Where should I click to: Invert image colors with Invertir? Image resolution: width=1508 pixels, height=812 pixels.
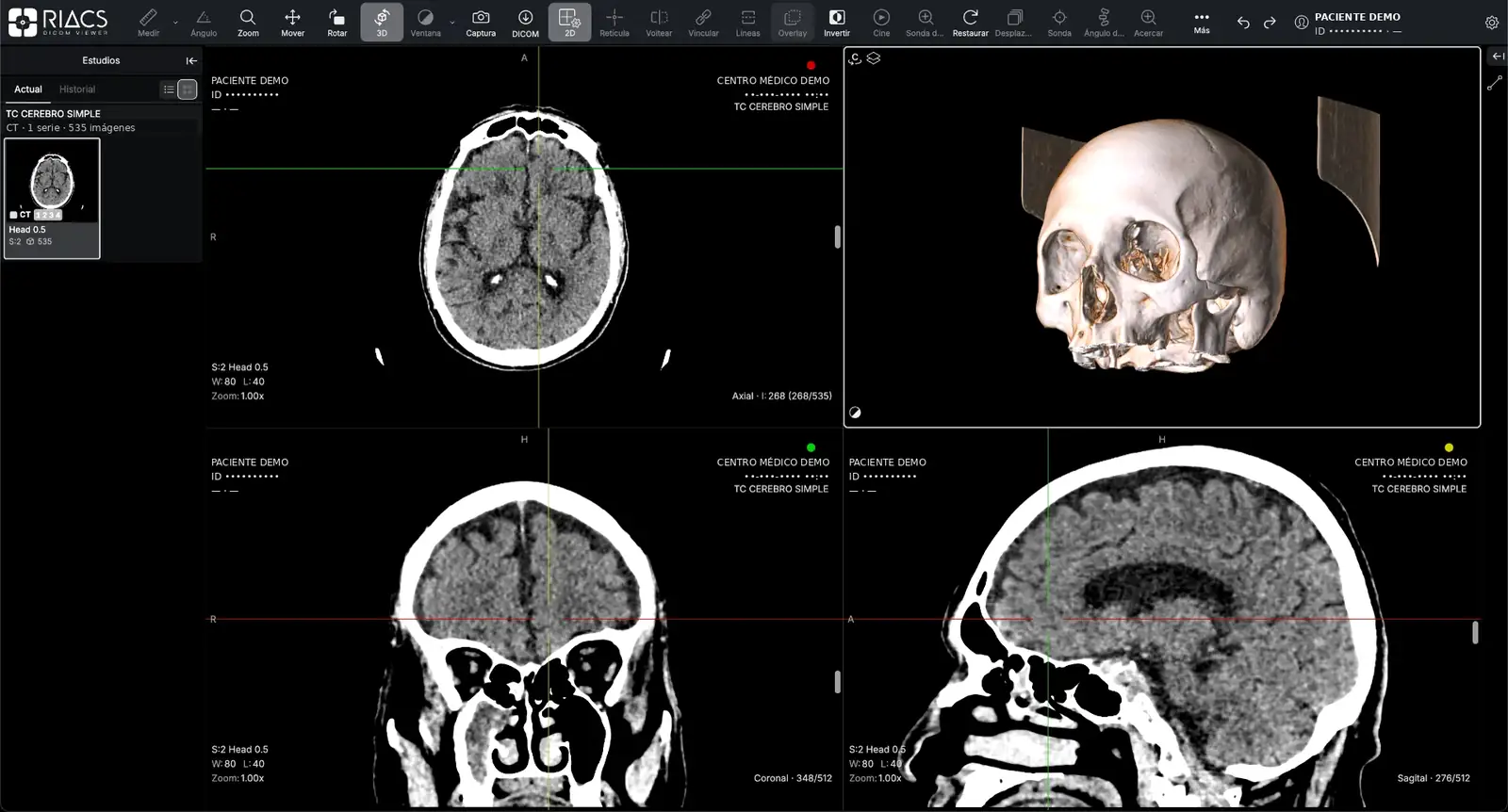(x=837, y=22)
